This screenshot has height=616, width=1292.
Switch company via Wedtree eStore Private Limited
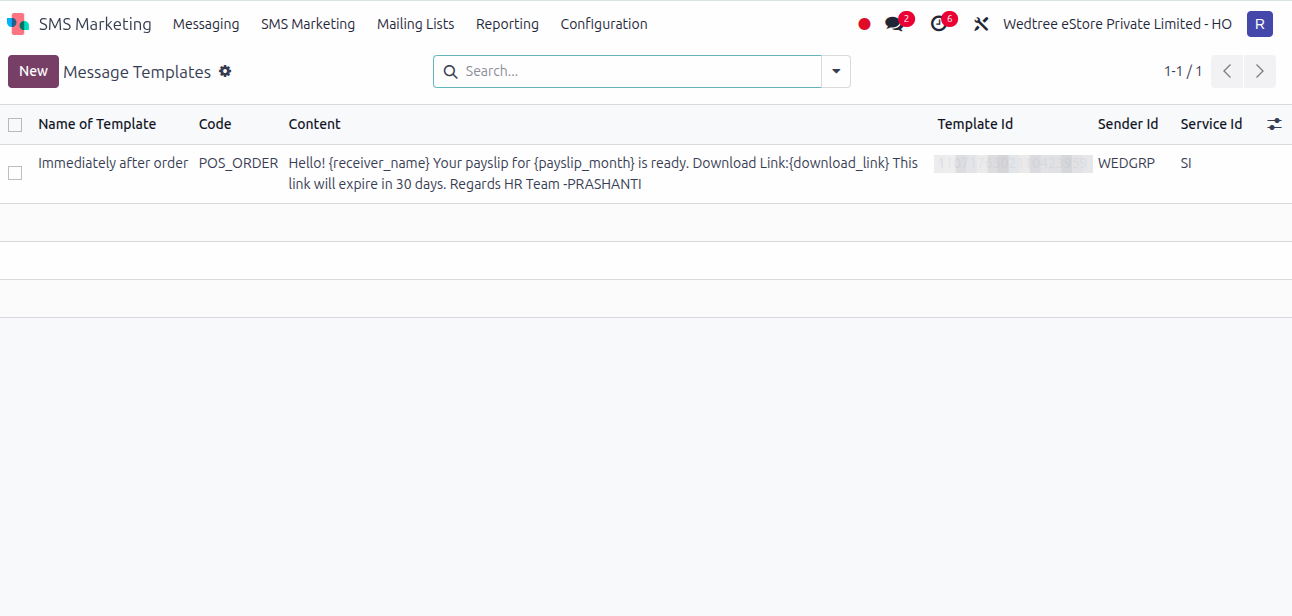1117,24
